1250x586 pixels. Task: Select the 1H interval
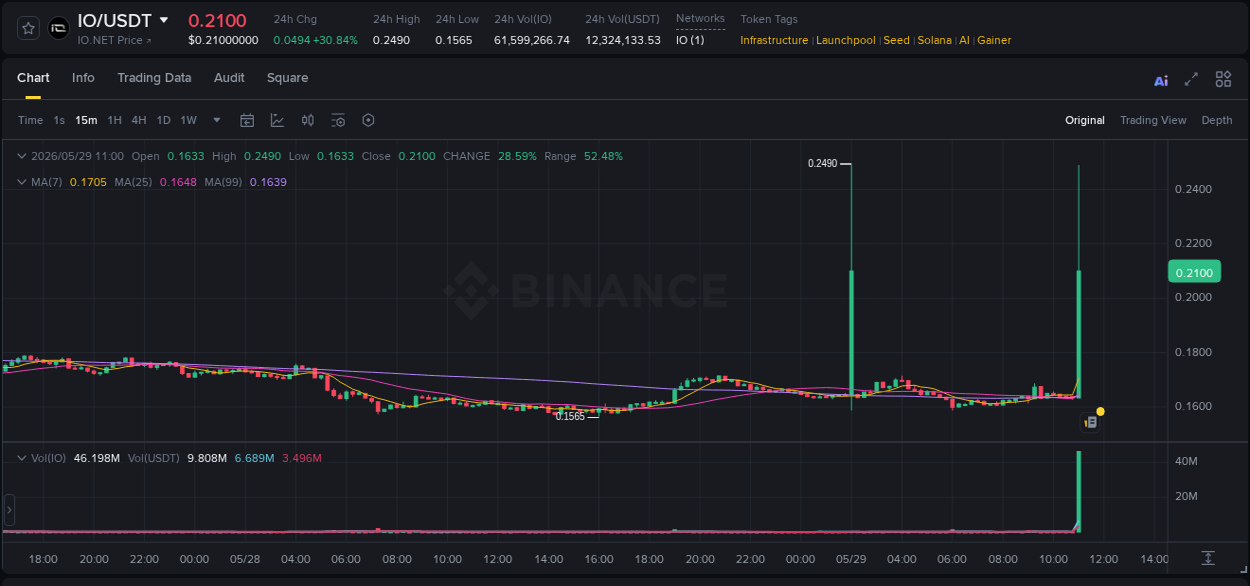point(115,120)
